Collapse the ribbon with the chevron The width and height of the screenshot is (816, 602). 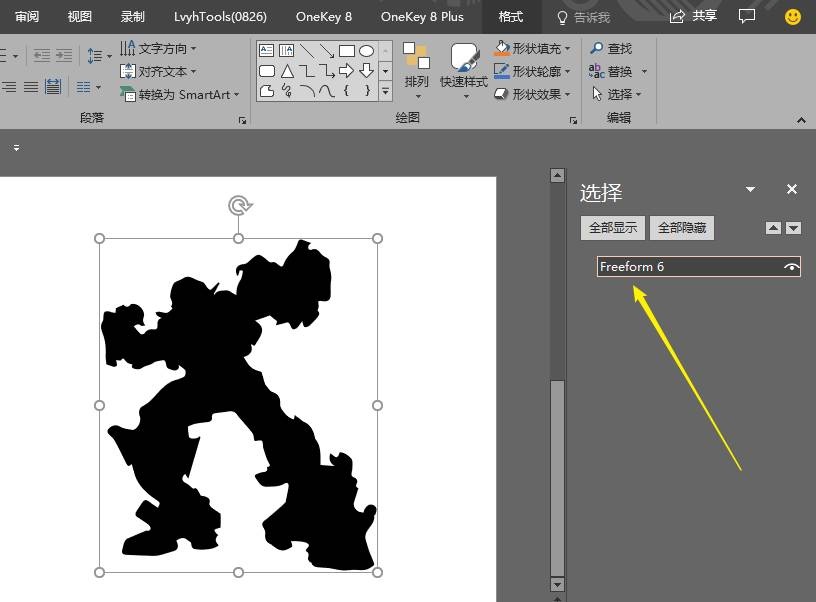point(801,120)
